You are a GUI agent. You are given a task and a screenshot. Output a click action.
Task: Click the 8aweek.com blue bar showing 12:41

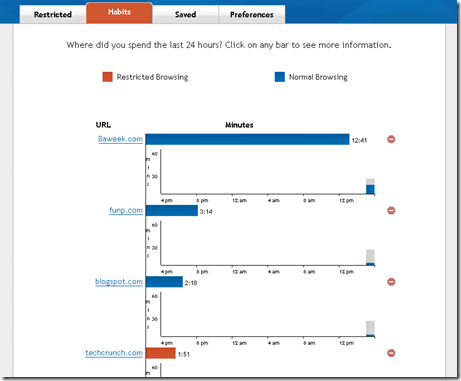248,139
